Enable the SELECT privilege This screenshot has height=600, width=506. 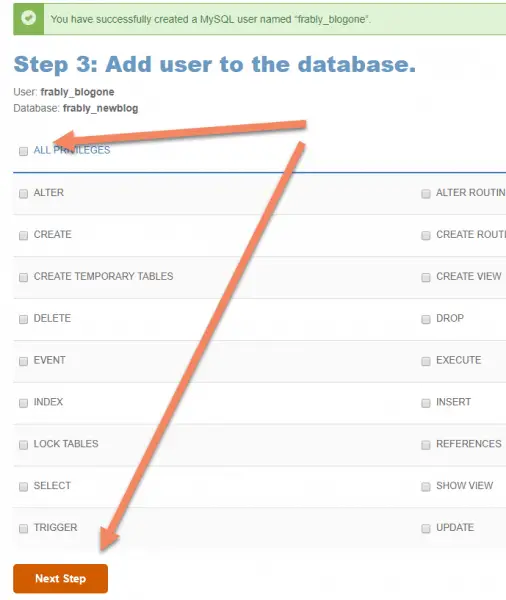23,487
